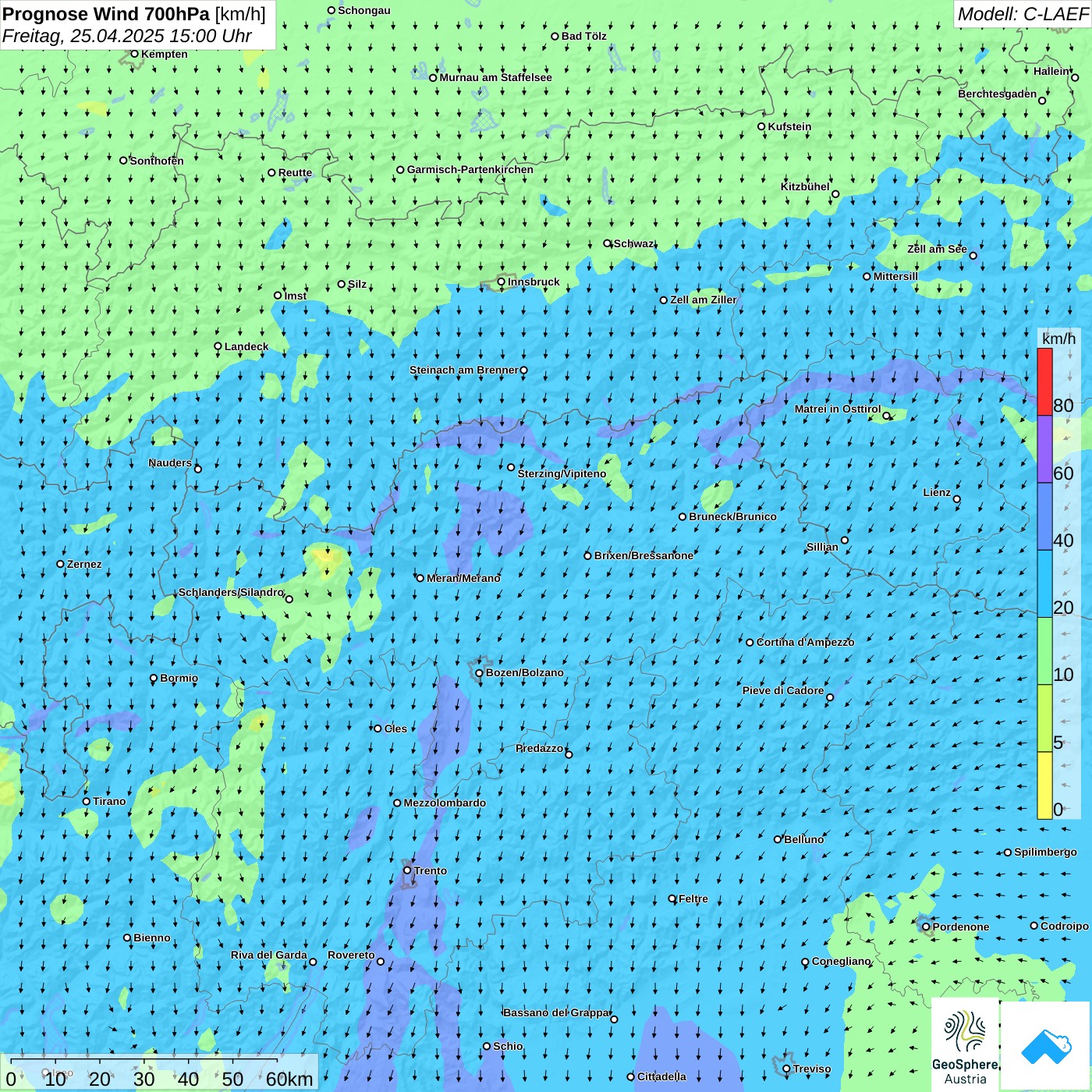This screenshot has height=1092, width=1092.
Task: Click the 'Conegliano' label
Action: 841,961
